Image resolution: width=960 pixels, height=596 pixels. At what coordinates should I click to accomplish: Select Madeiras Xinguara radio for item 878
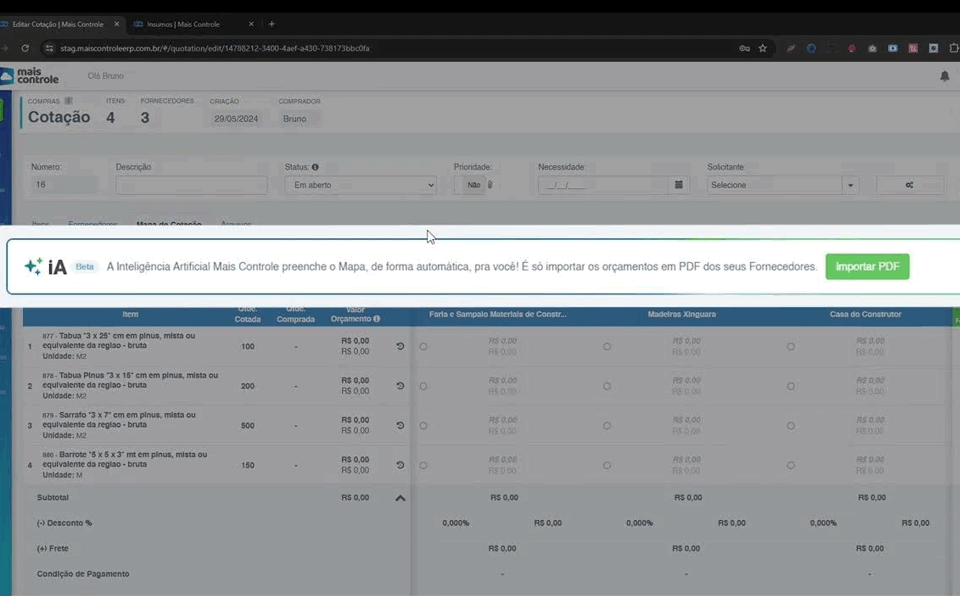[x=607, y=386]
